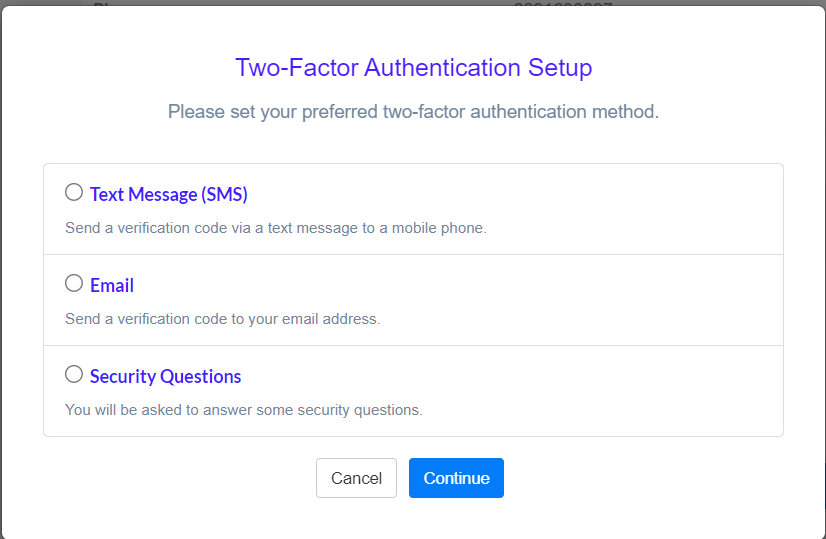Click the preferred authentication method subtitle

pyautogui.click(x=413, y=112)
